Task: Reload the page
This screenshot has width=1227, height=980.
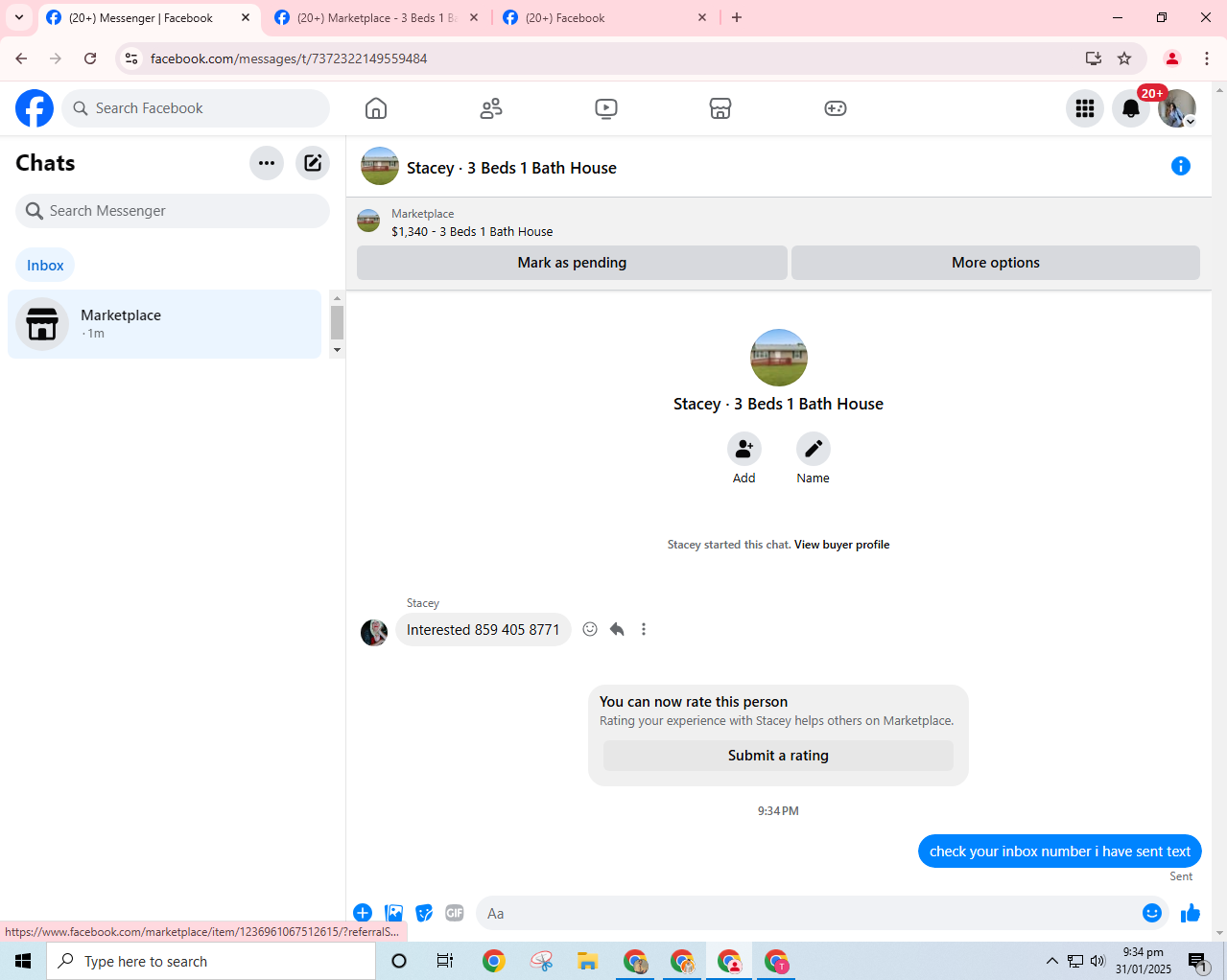Action: pyautogui.click(x=90, y=58)
